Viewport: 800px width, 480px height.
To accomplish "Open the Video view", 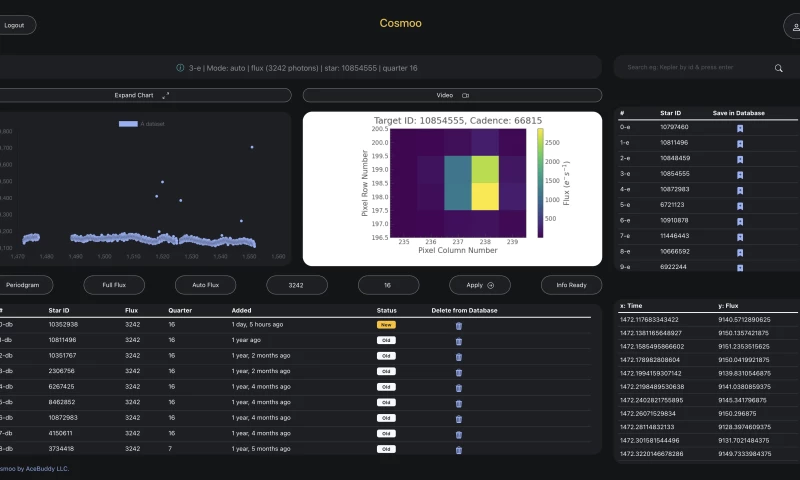I will click(x=452, y=95).
